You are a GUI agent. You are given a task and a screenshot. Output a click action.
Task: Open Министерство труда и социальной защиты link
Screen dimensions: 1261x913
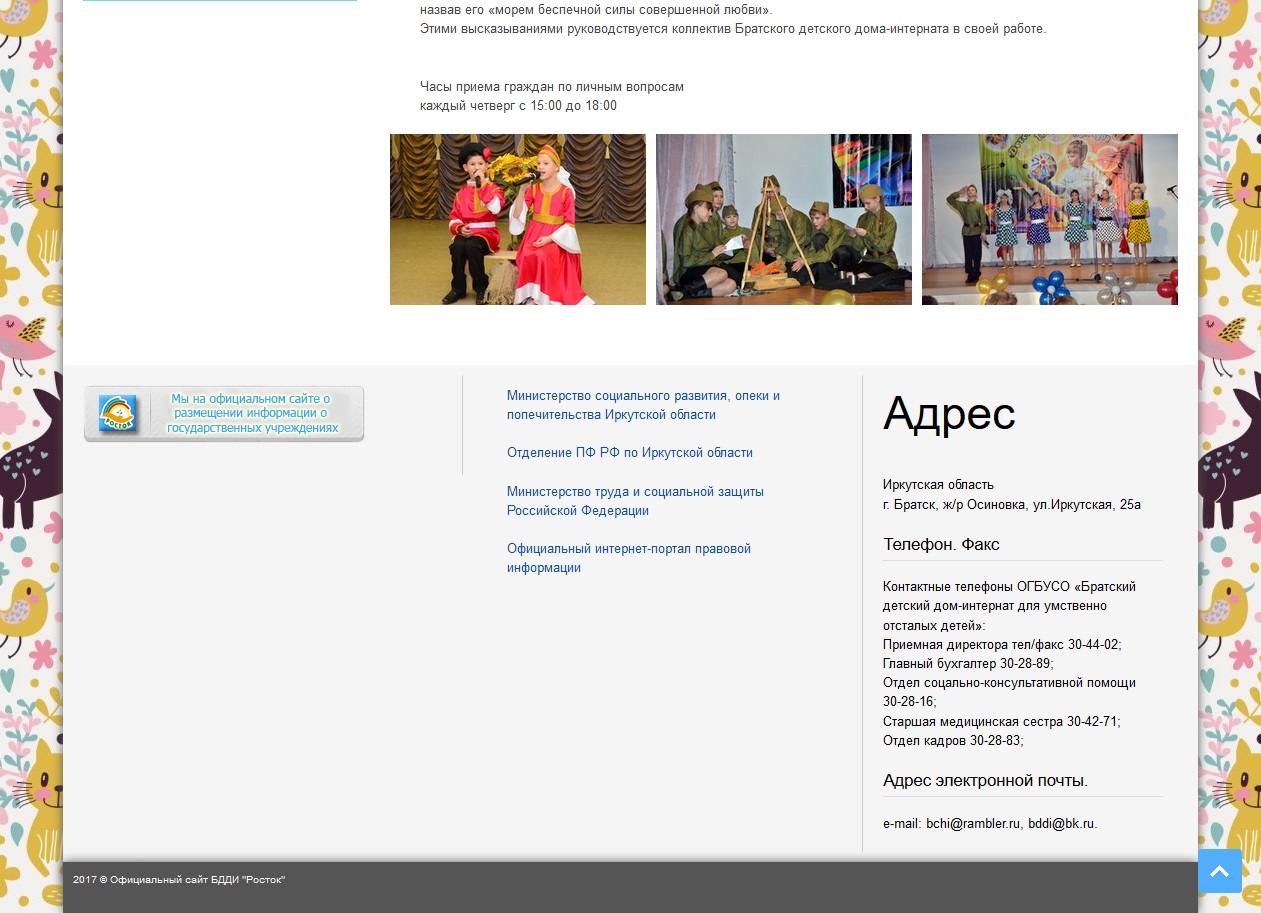pyautogui.click(x=635, y=501)
